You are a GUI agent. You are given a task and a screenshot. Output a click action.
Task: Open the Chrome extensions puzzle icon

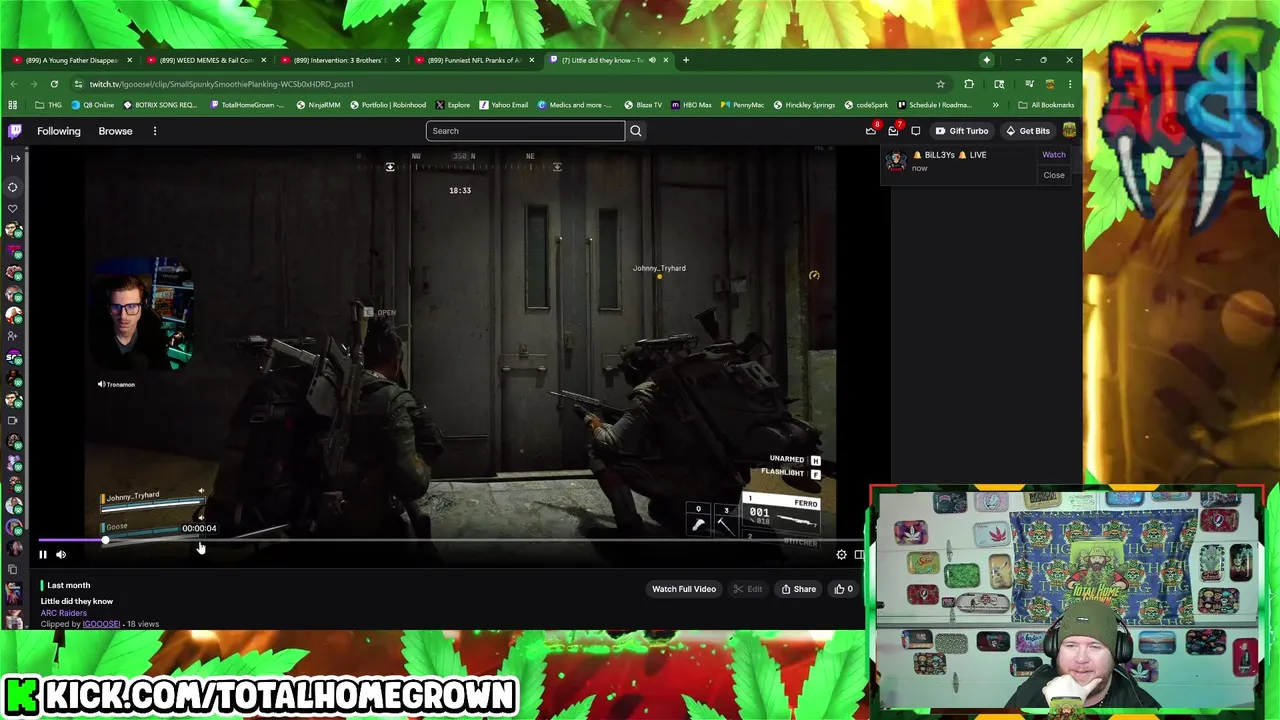(968, 84)
